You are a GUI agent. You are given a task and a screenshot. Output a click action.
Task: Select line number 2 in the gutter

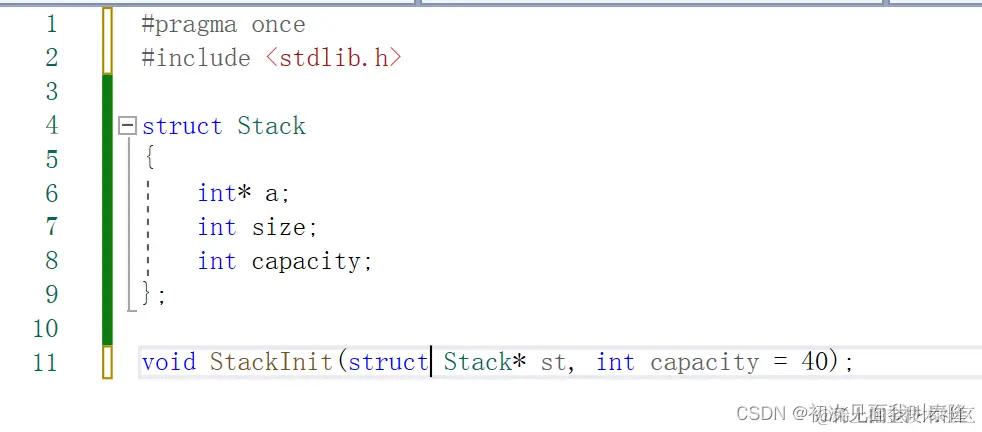(x=51, y=58)
